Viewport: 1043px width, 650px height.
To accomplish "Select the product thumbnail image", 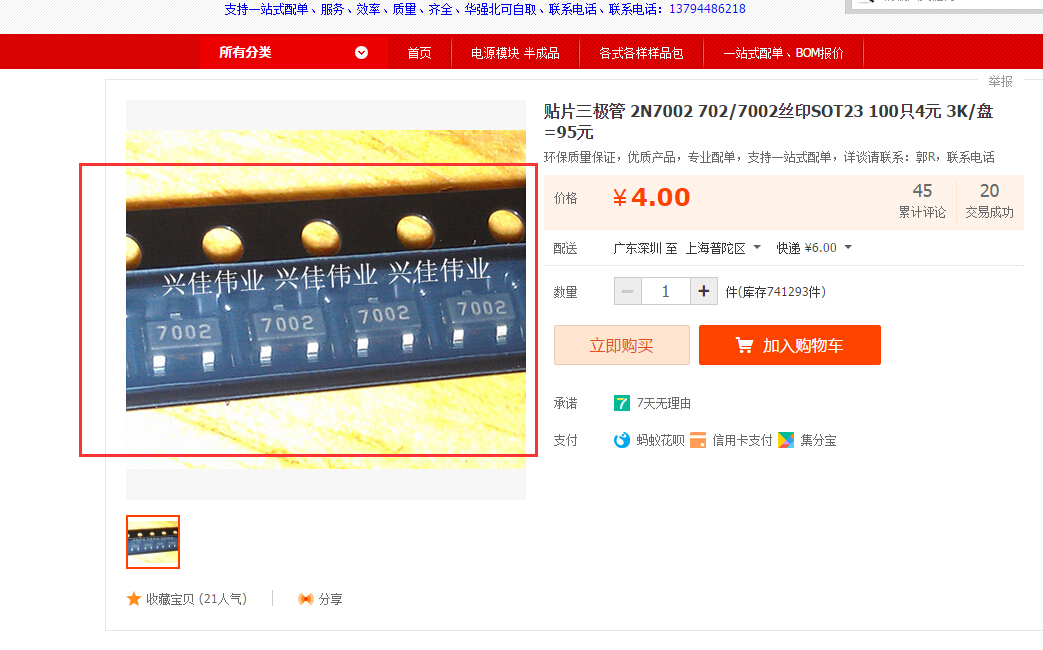I will tap(153, 542).
